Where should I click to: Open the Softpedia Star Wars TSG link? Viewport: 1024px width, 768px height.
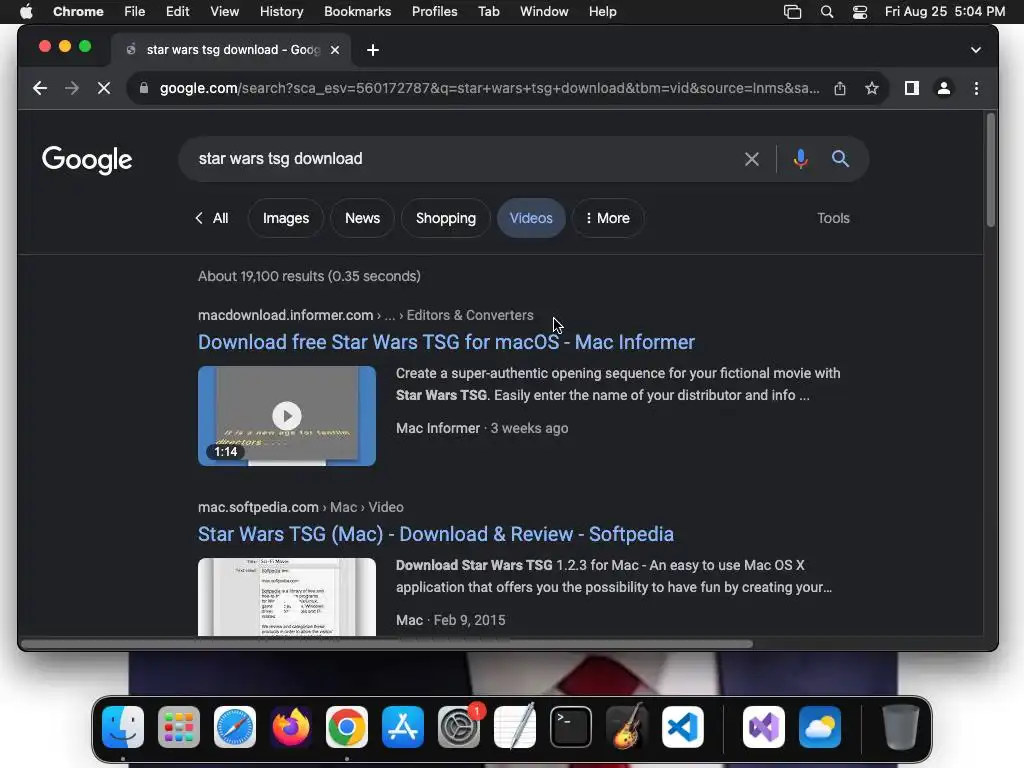(x=436, y=534)
